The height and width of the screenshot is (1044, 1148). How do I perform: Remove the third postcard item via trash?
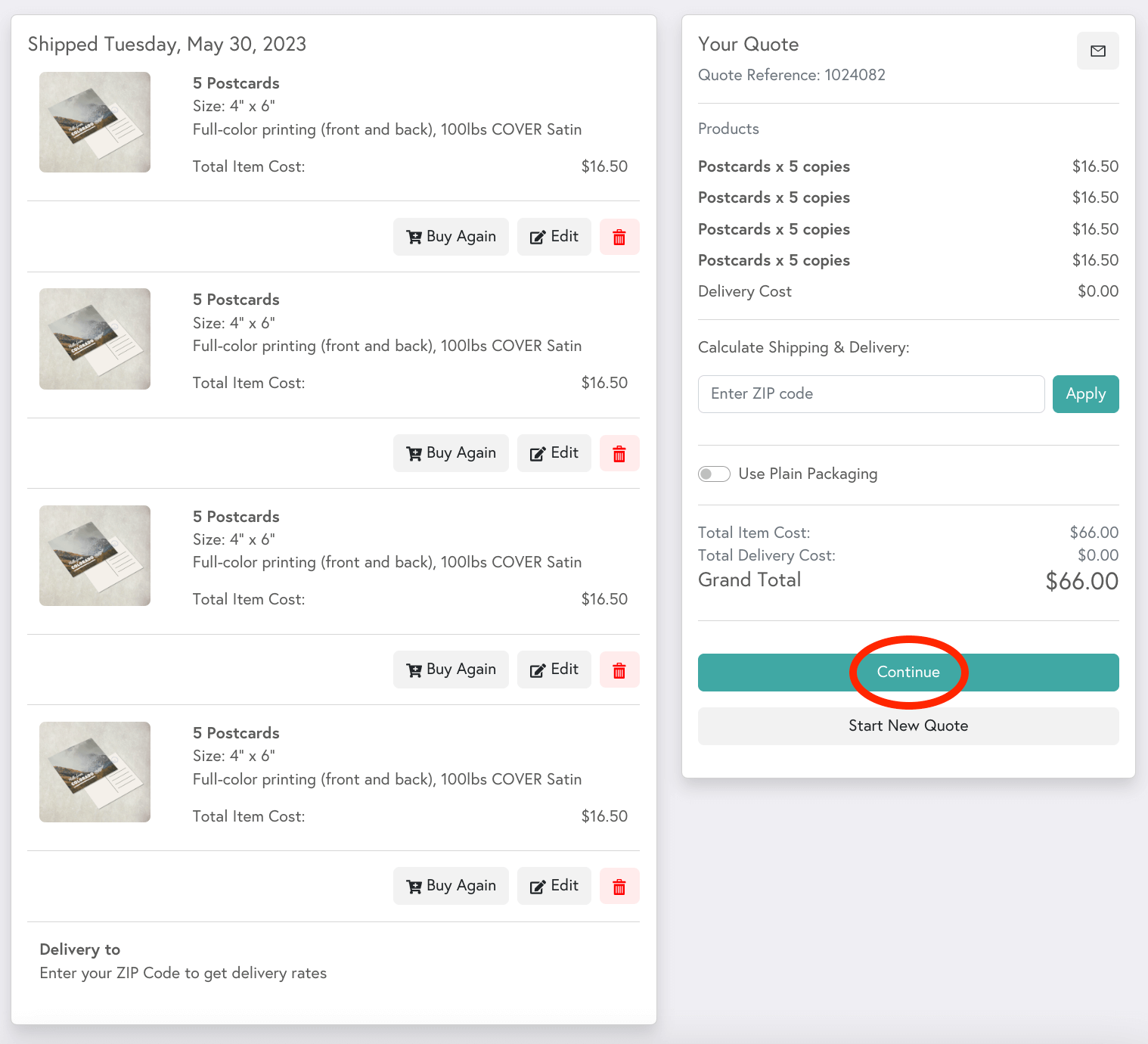click(x=619, y=670)
